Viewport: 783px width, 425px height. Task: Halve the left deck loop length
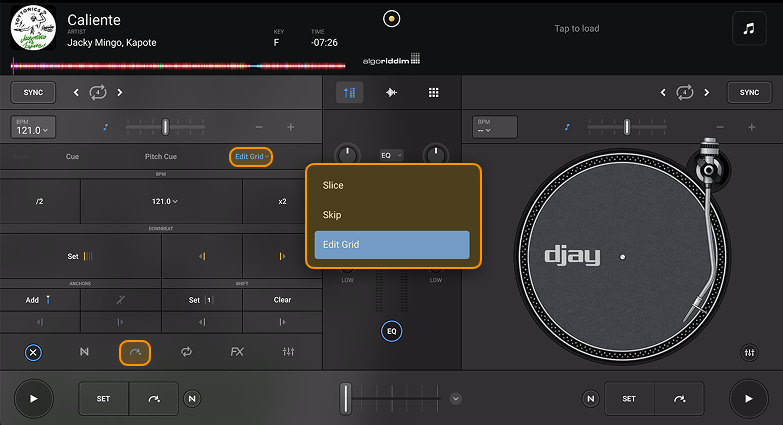76,92
